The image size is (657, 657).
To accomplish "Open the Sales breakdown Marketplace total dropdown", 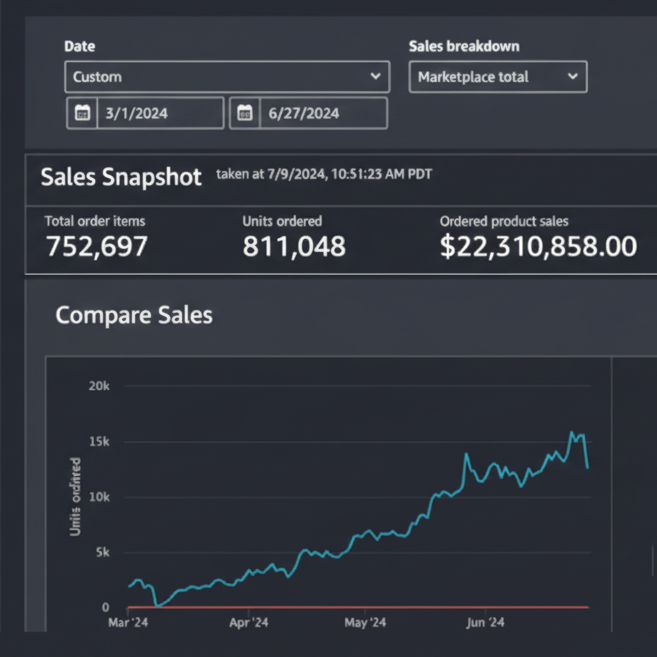I will coord(498,77).
